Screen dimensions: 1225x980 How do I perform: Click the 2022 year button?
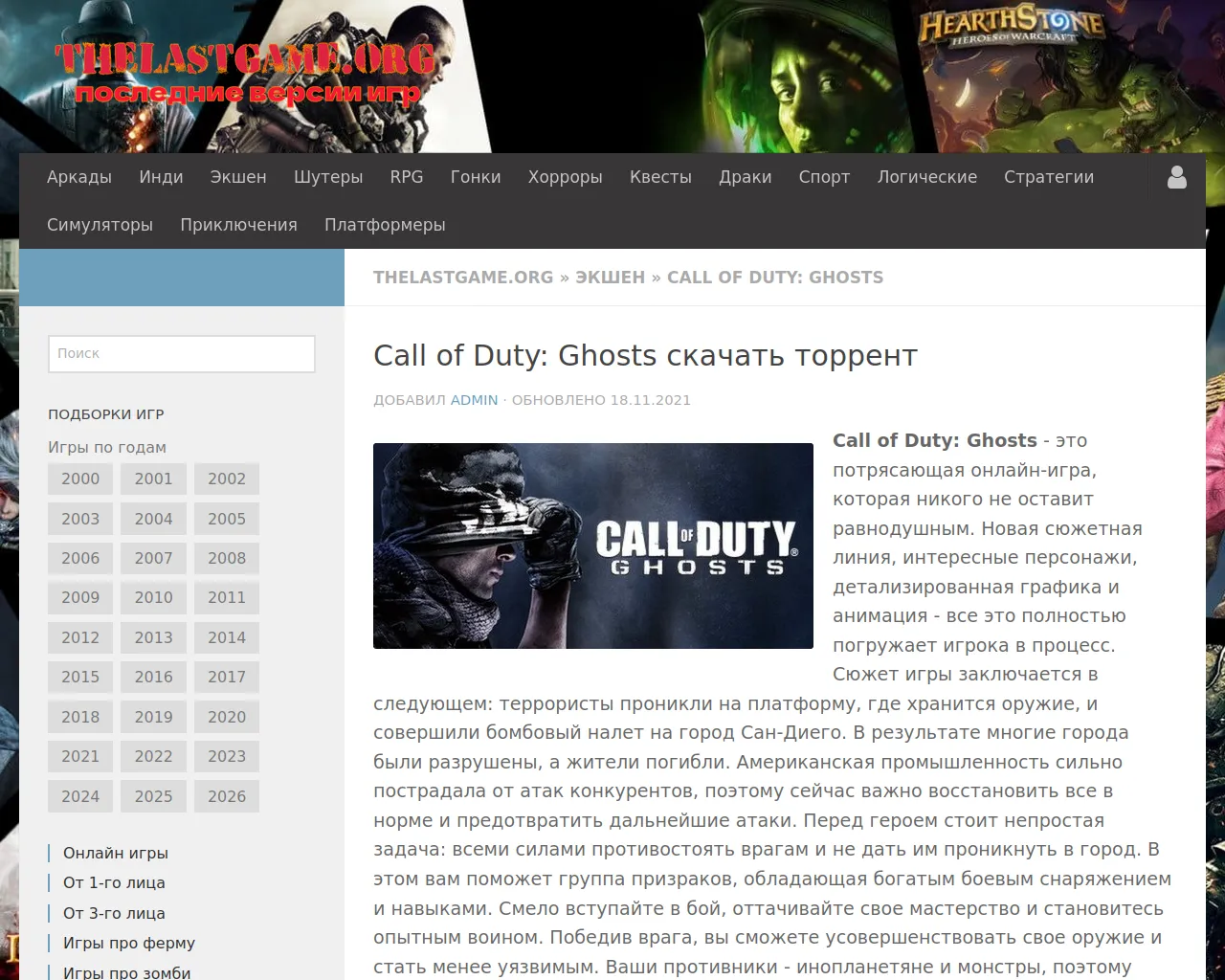pos(154,757)
